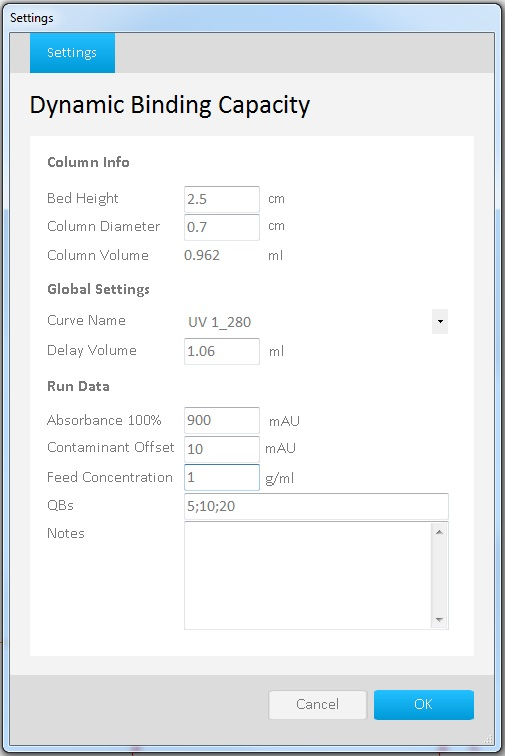Image resolution: width=505 pixels, height=756 pixels.
Task: Click the window resize grip in corner
Action: pos(489,739)
